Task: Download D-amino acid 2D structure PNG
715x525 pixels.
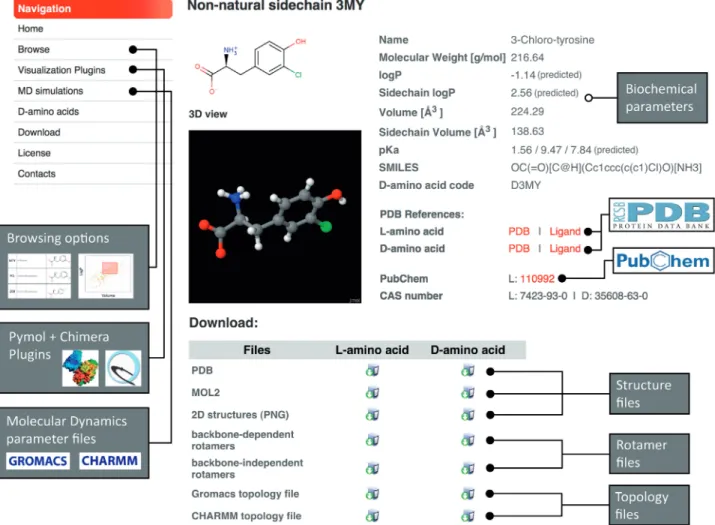Action: (x=467, y=415)
